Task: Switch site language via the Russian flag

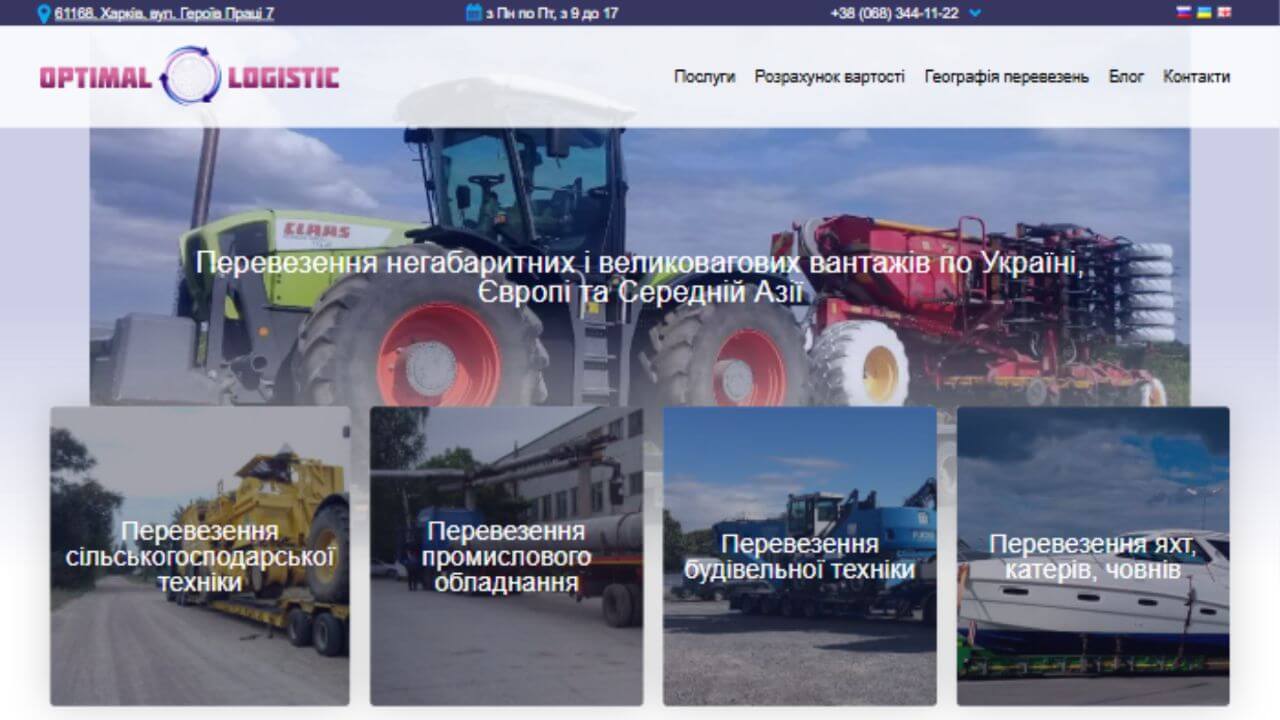Action: 1186,13
